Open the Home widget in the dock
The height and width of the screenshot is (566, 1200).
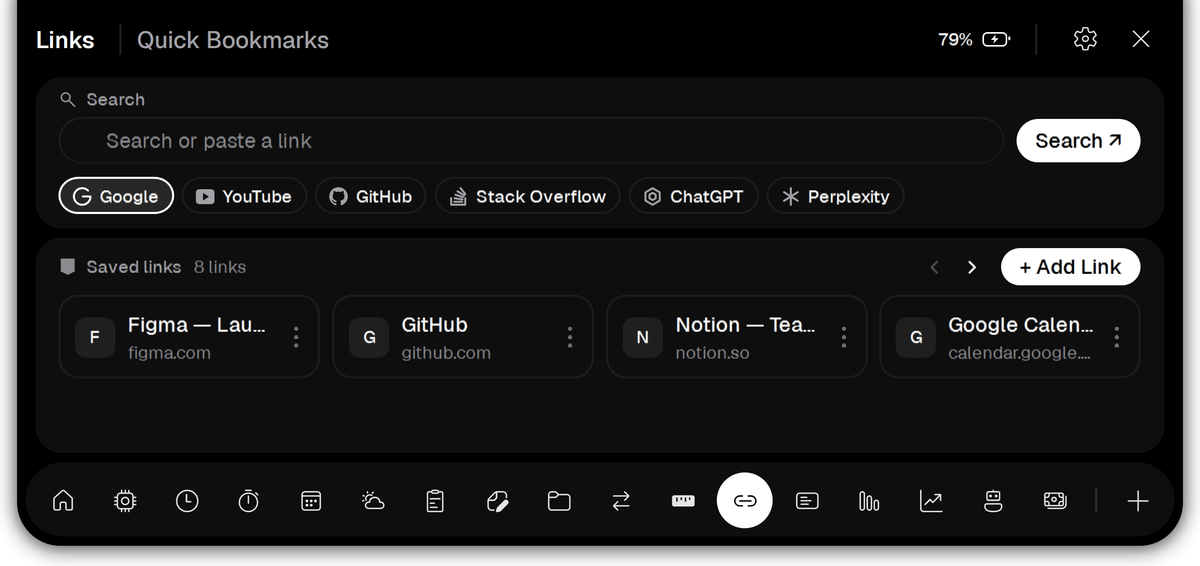tap(63, 501)
